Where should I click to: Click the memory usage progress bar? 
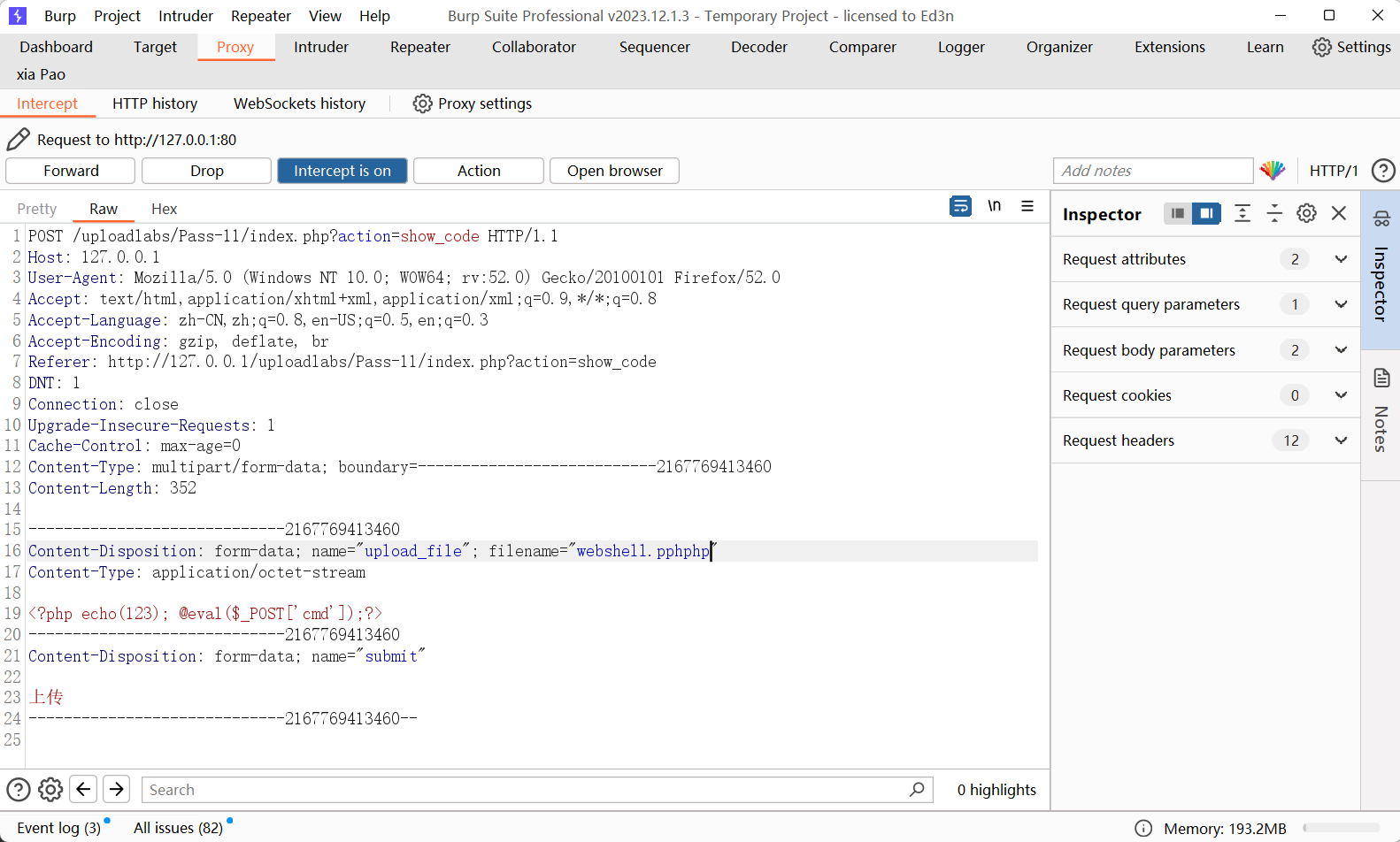[1342, 828]
